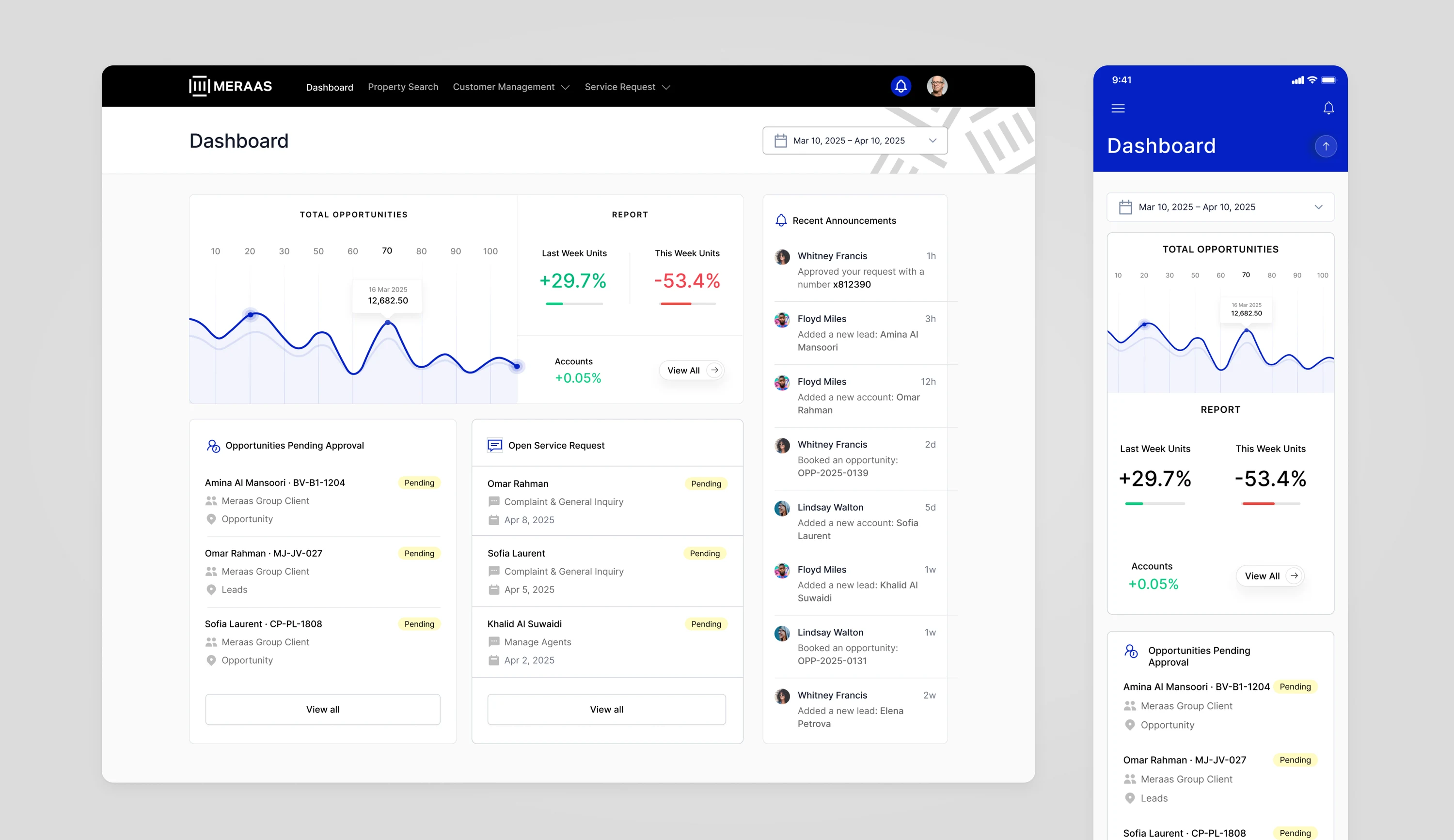Open mobile date range dropdown chevron

tap(1318, 207)
